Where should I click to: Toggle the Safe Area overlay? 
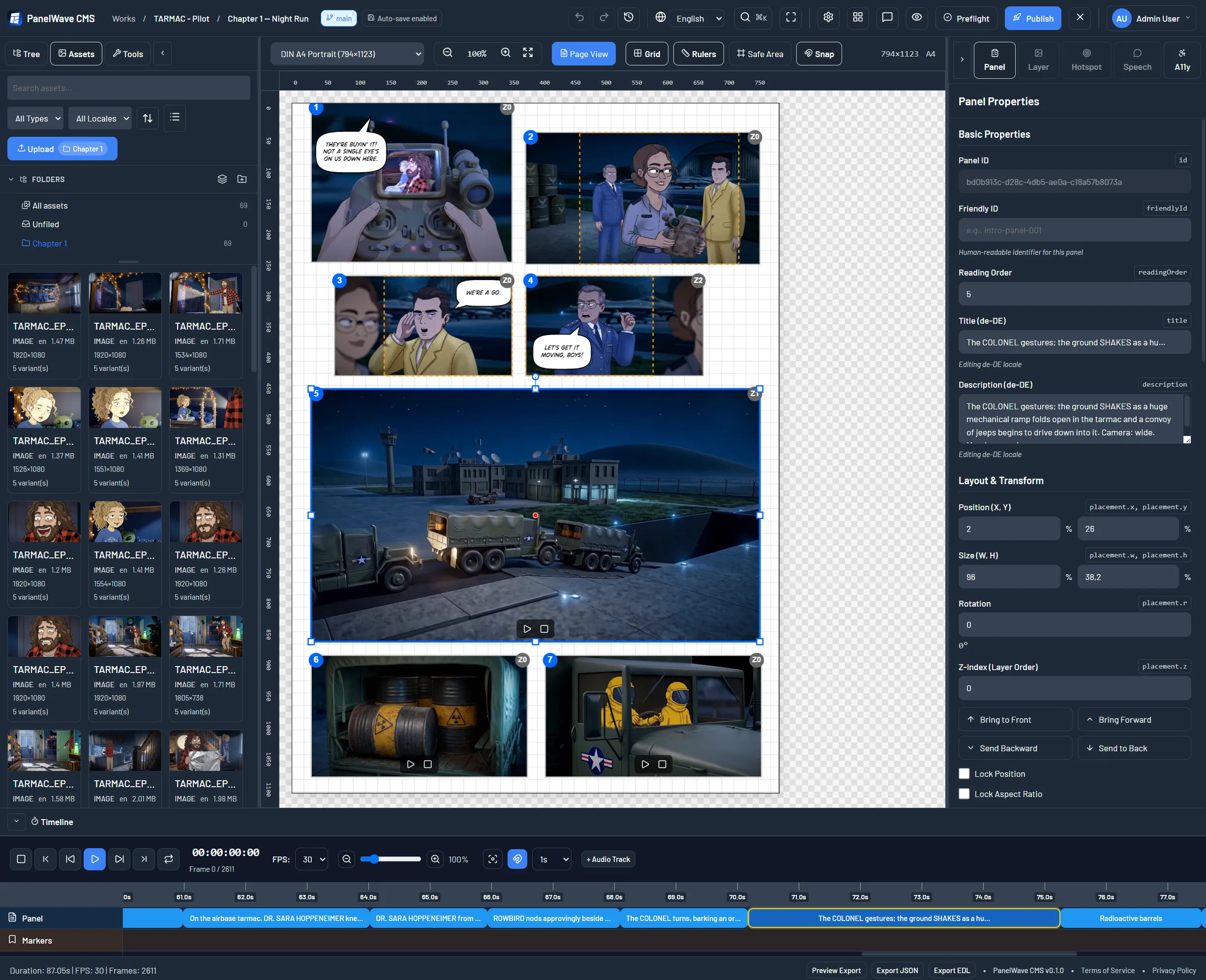(x=760, y=54)
